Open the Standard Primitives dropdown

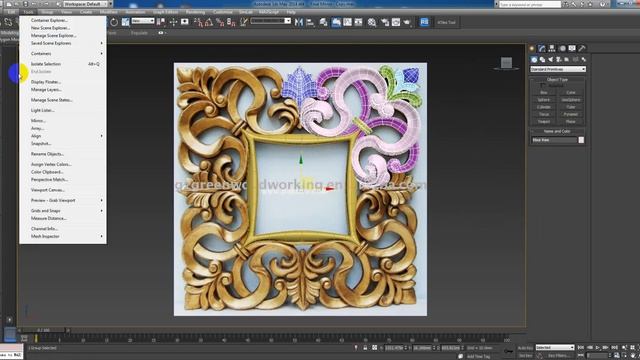(x=558, y=69)
